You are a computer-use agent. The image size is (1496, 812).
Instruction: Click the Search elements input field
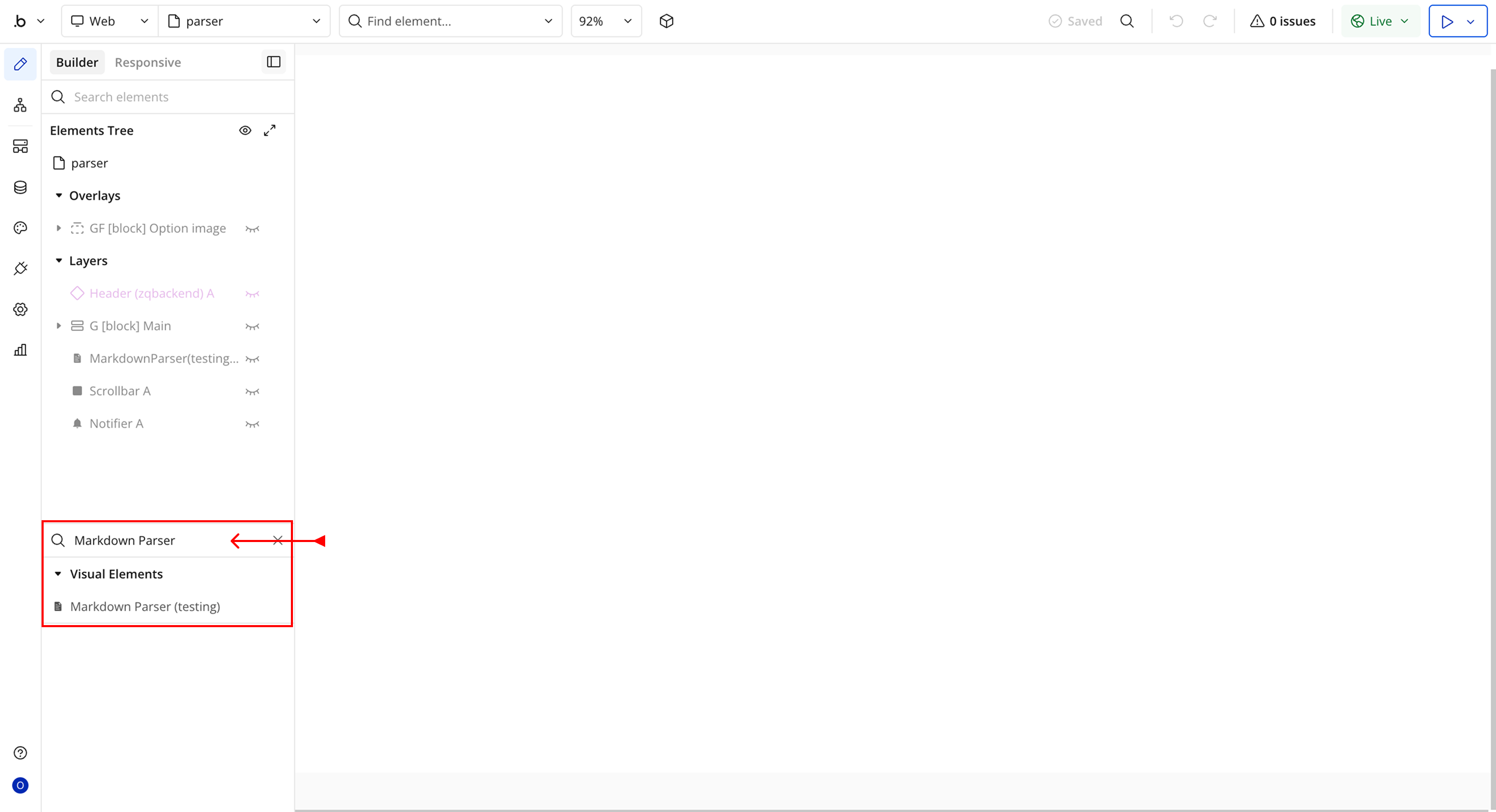click(174, 97)
